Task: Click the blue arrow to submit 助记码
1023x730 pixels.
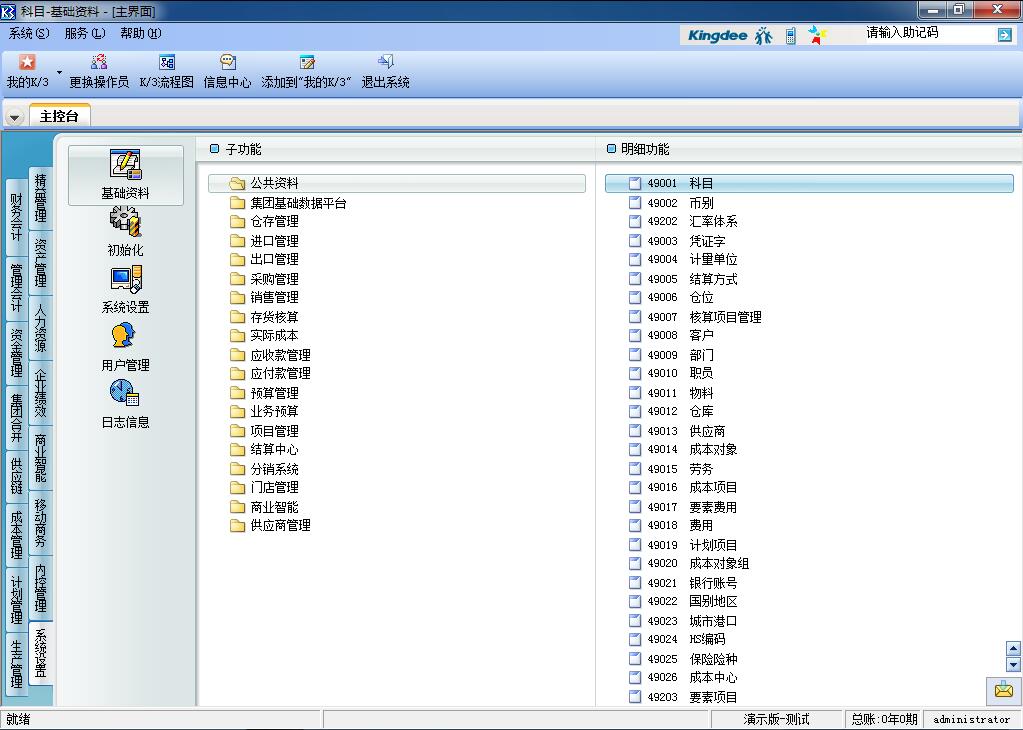Action: (x=1005, y=34)
